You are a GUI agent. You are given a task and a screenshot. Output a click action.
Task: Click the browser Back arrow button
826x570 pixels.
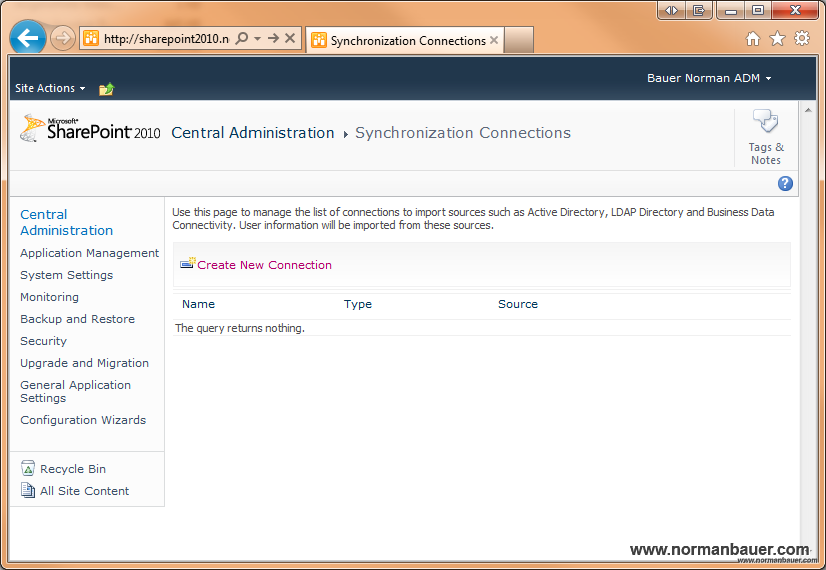27,37
